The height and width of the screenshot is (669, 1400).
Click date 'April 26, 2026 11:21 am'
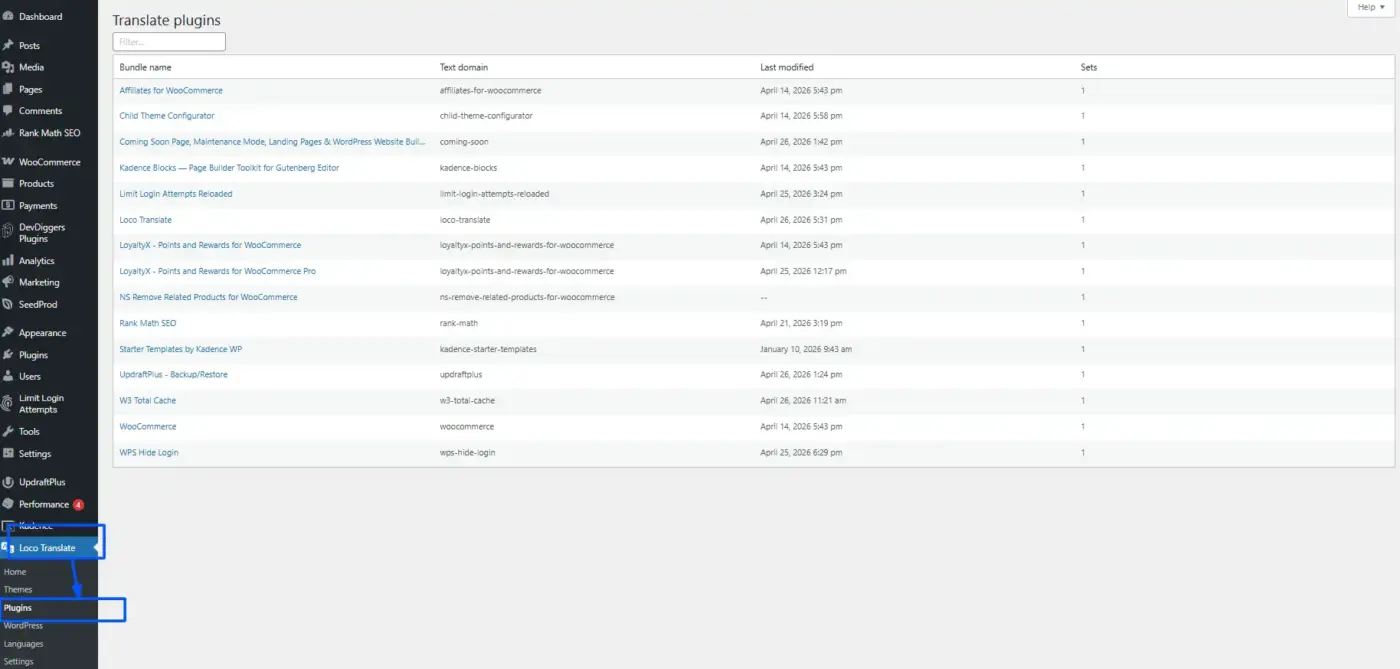click(x=803, y=401)
